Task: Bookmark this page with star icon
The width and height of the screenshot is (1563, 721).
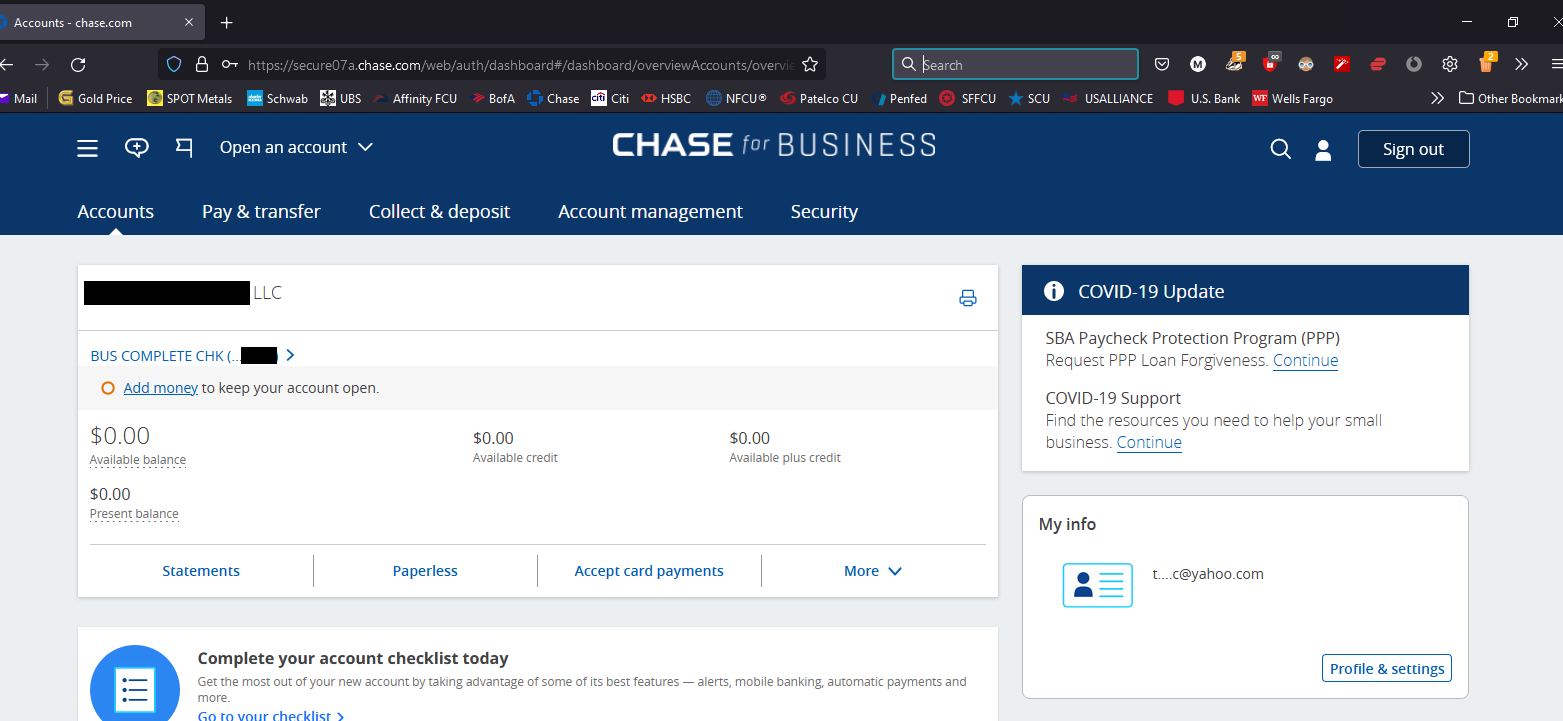Action: pyautogui.click(x=810, y=65)
